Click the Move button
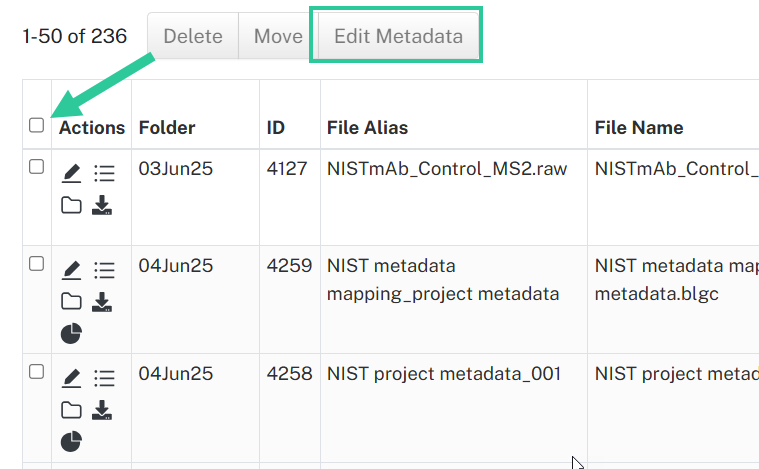Viewport: 759px width, 469px height. [278, 36]
